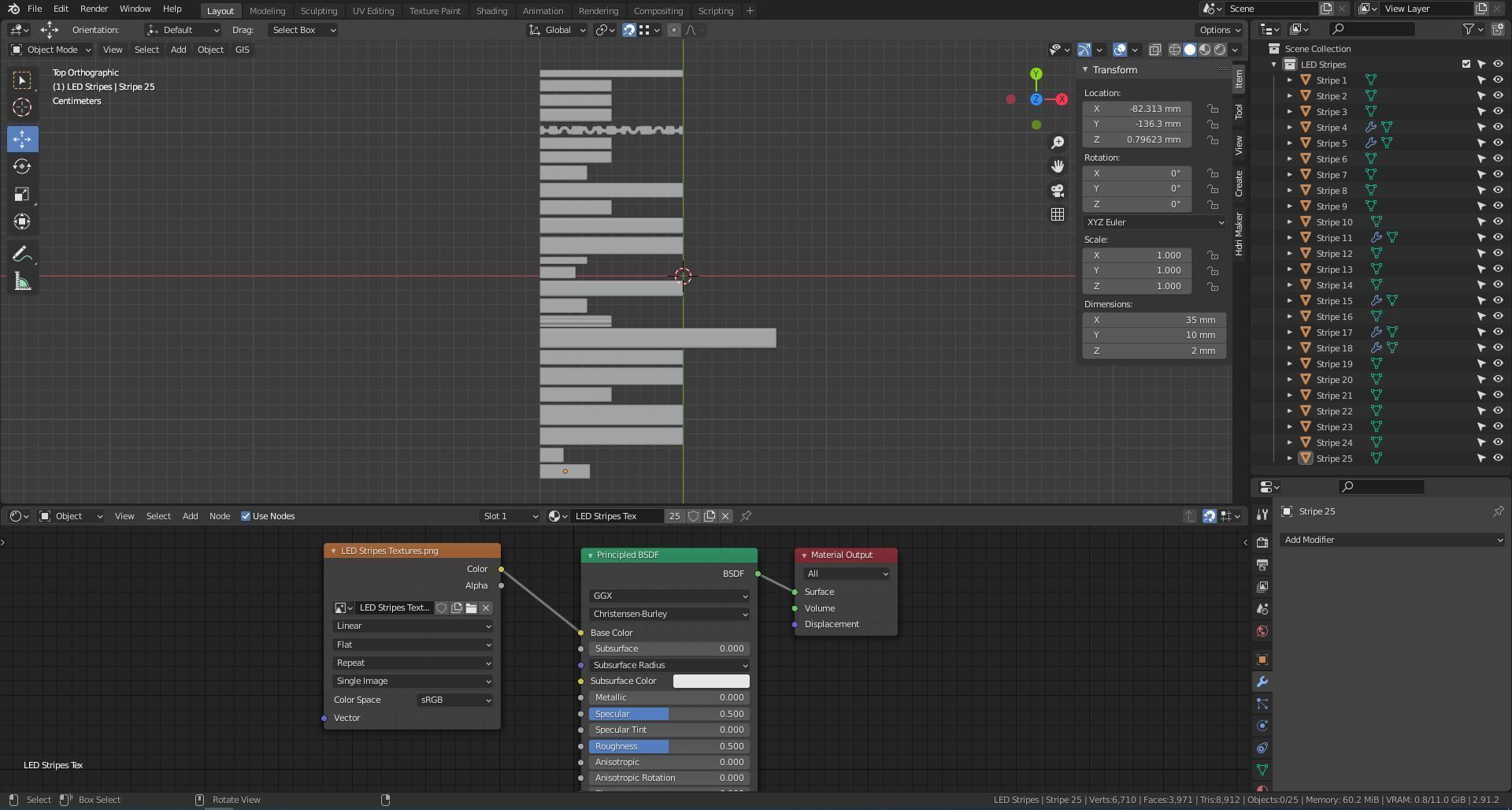Open the GIS menu in the viewport header
Screen dimensions: 1512x810
(242, 50)
